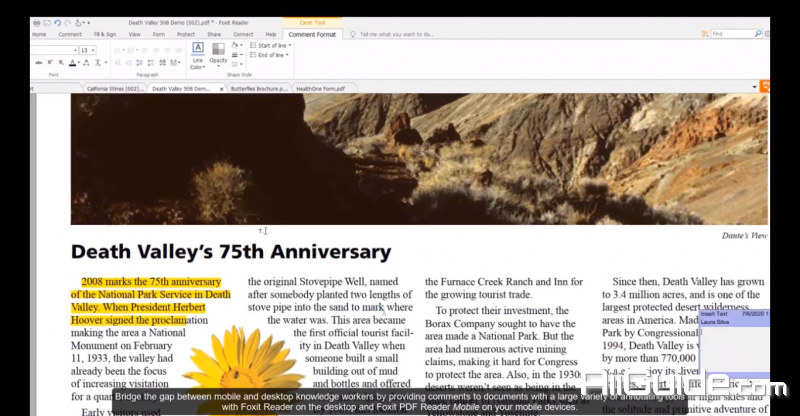This screenshot has height=416, width=800.
Task: Click the hand touch-mode icon in title bar
Action: point(78,23)
